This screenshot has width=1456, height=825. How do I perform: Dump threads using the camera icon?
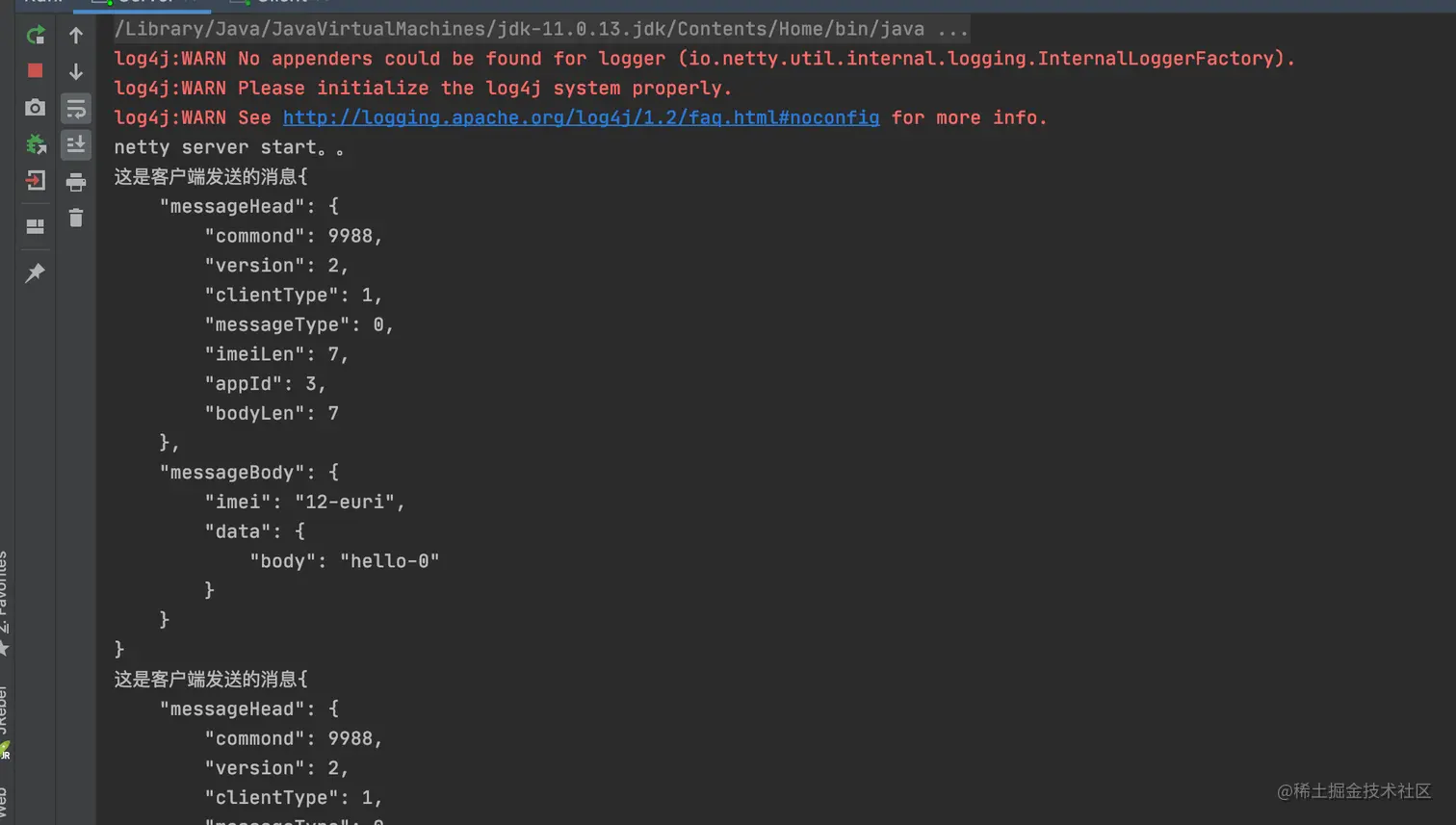click(36, 108)
